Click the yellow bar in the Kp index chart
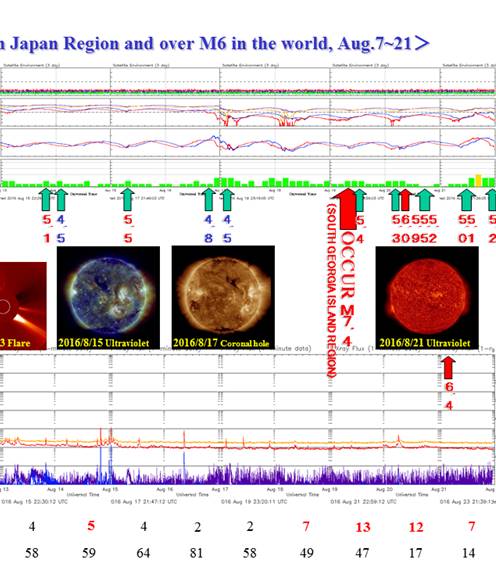This screenshot has width=496, height=563. pos(478,181)
